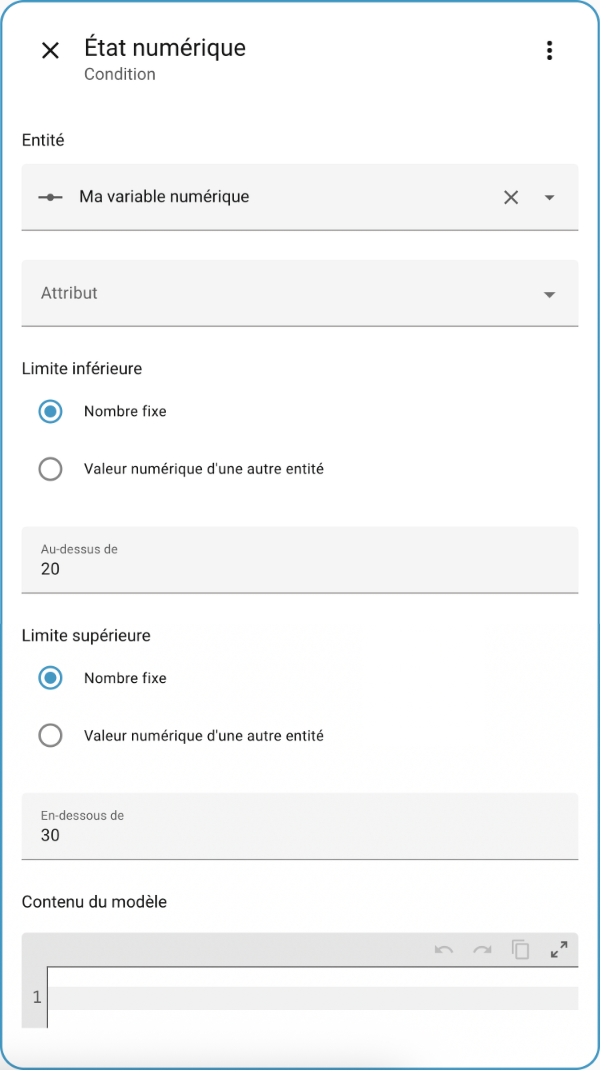Click the En-dessous de input field

click(300, 826)
